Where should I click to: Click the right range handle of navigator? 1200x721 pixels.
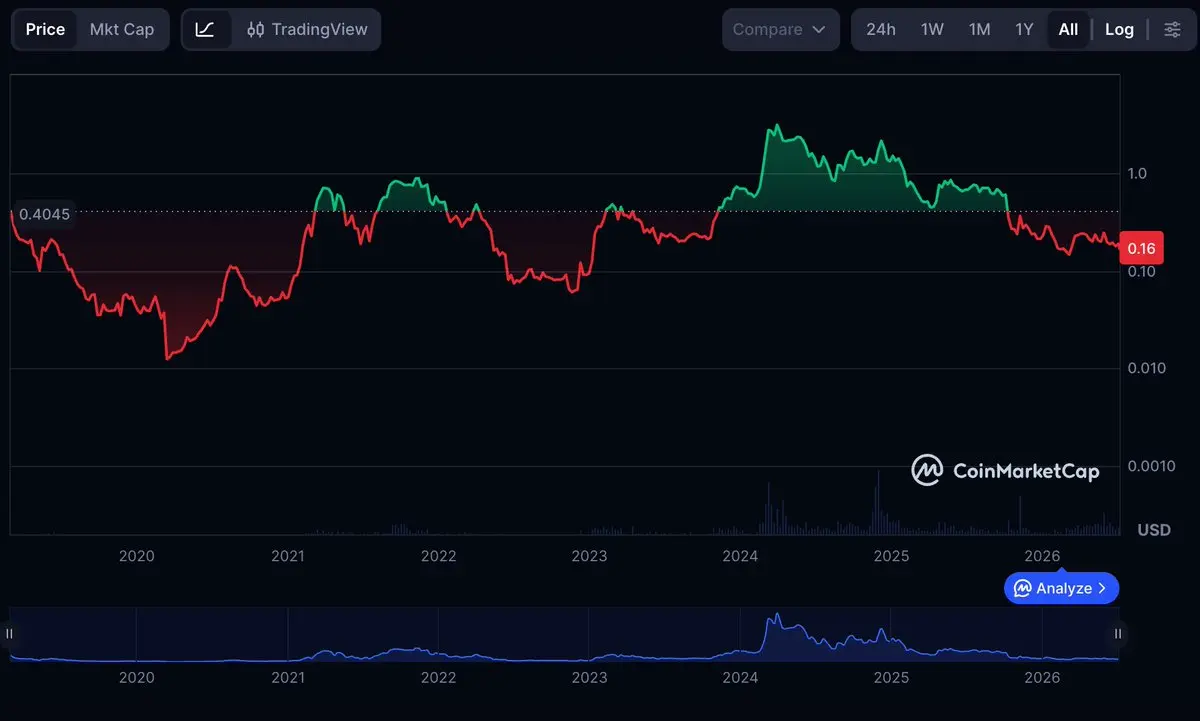1118,633
